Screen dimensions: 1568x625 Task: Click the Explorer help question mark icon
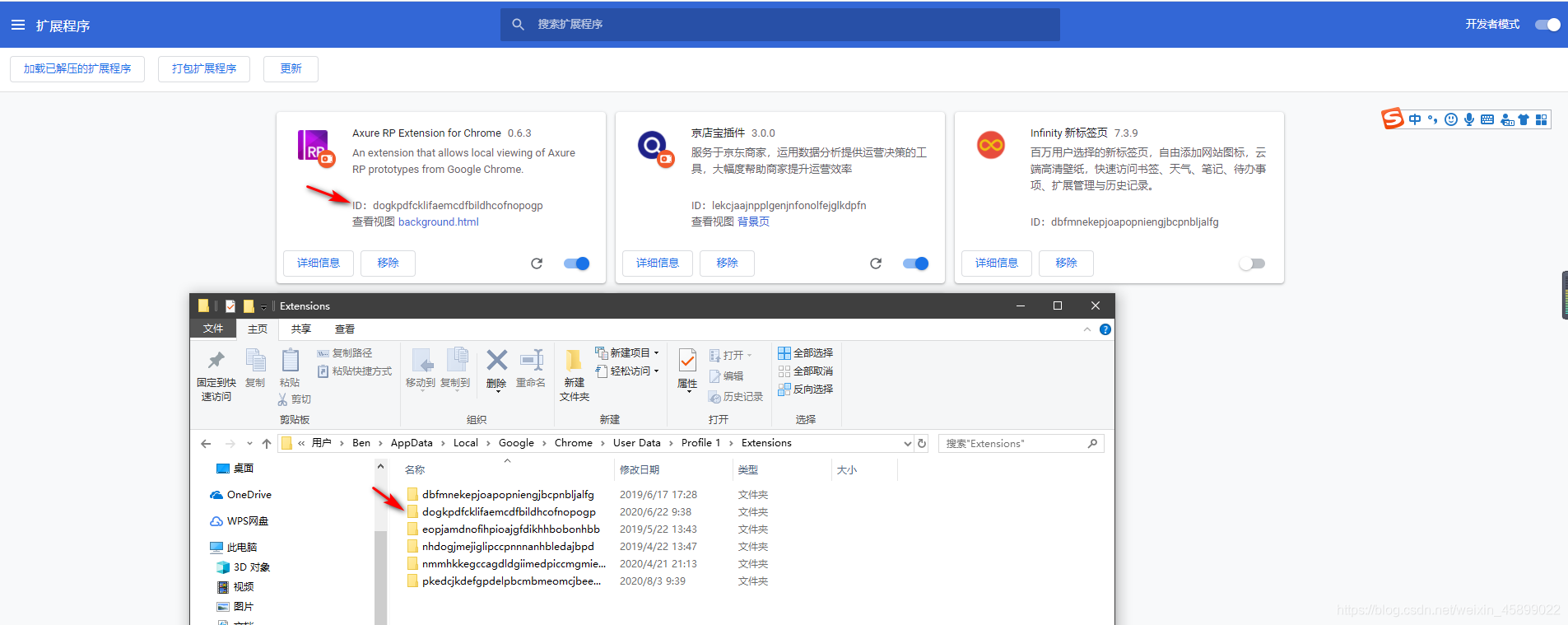pos(1105,329)
